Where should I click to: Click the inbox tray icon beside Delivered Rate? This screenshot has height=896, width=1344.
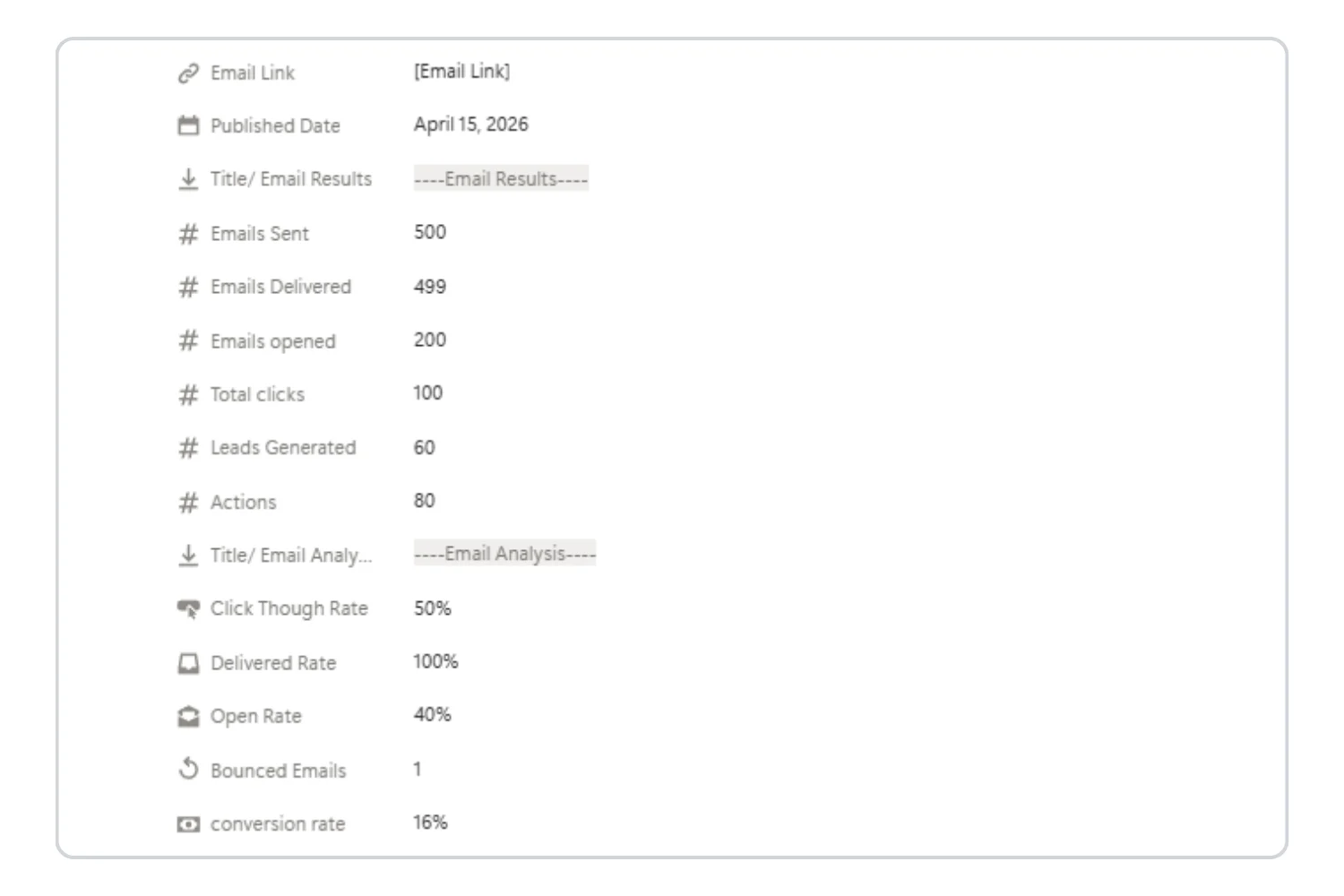tap(187, 662)
